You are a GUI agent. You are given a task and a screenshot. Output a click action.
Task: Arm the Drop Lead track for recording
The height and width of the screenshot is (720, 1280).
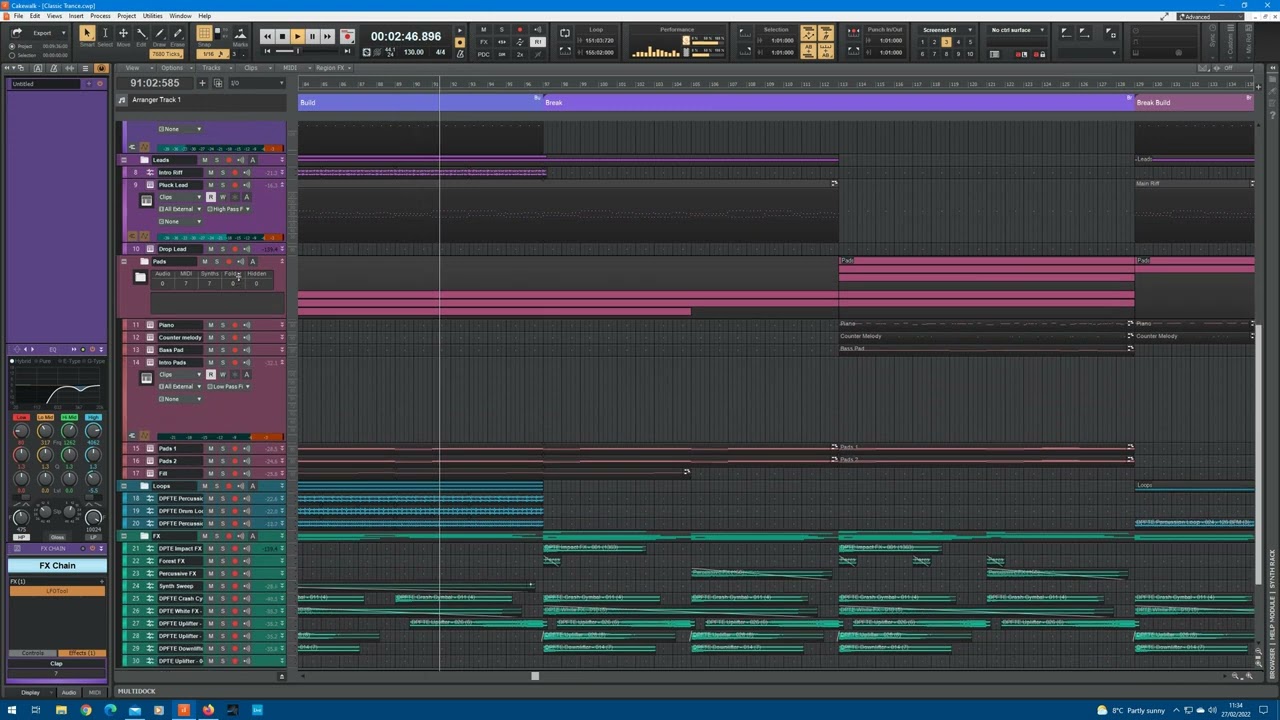pos(234,249)
